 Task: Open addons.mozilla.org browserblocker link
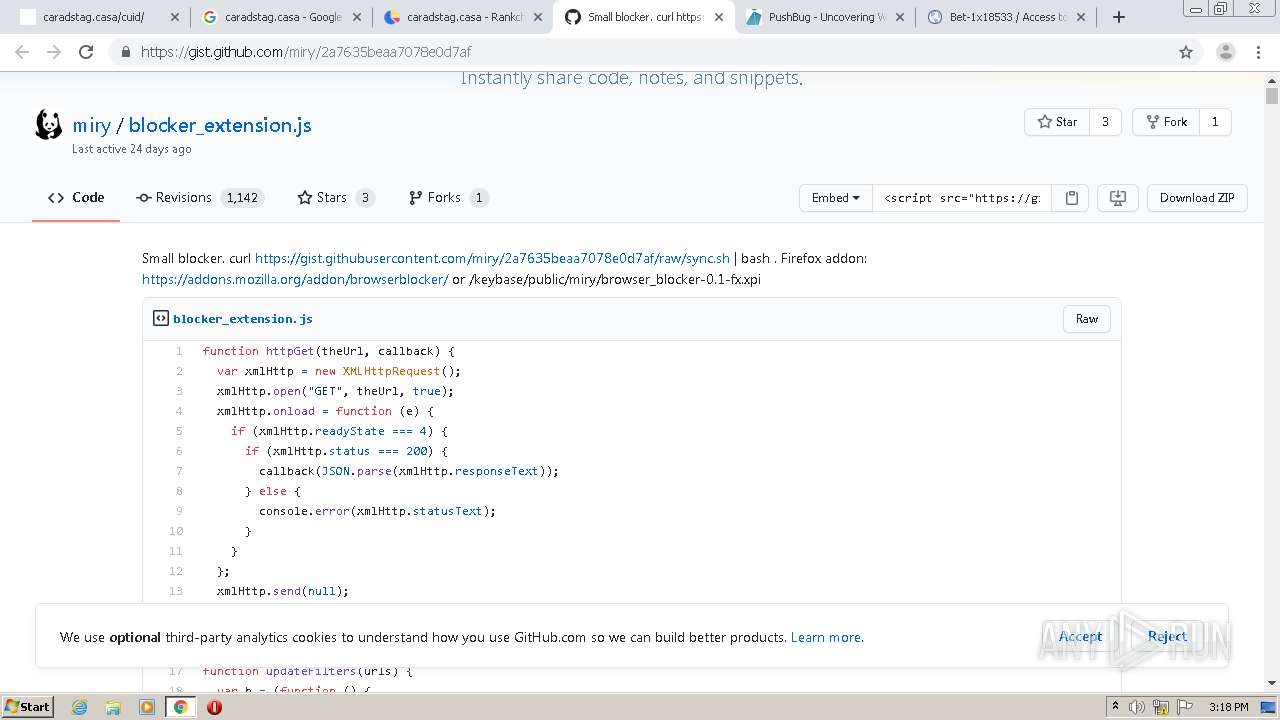click(295, 279)
